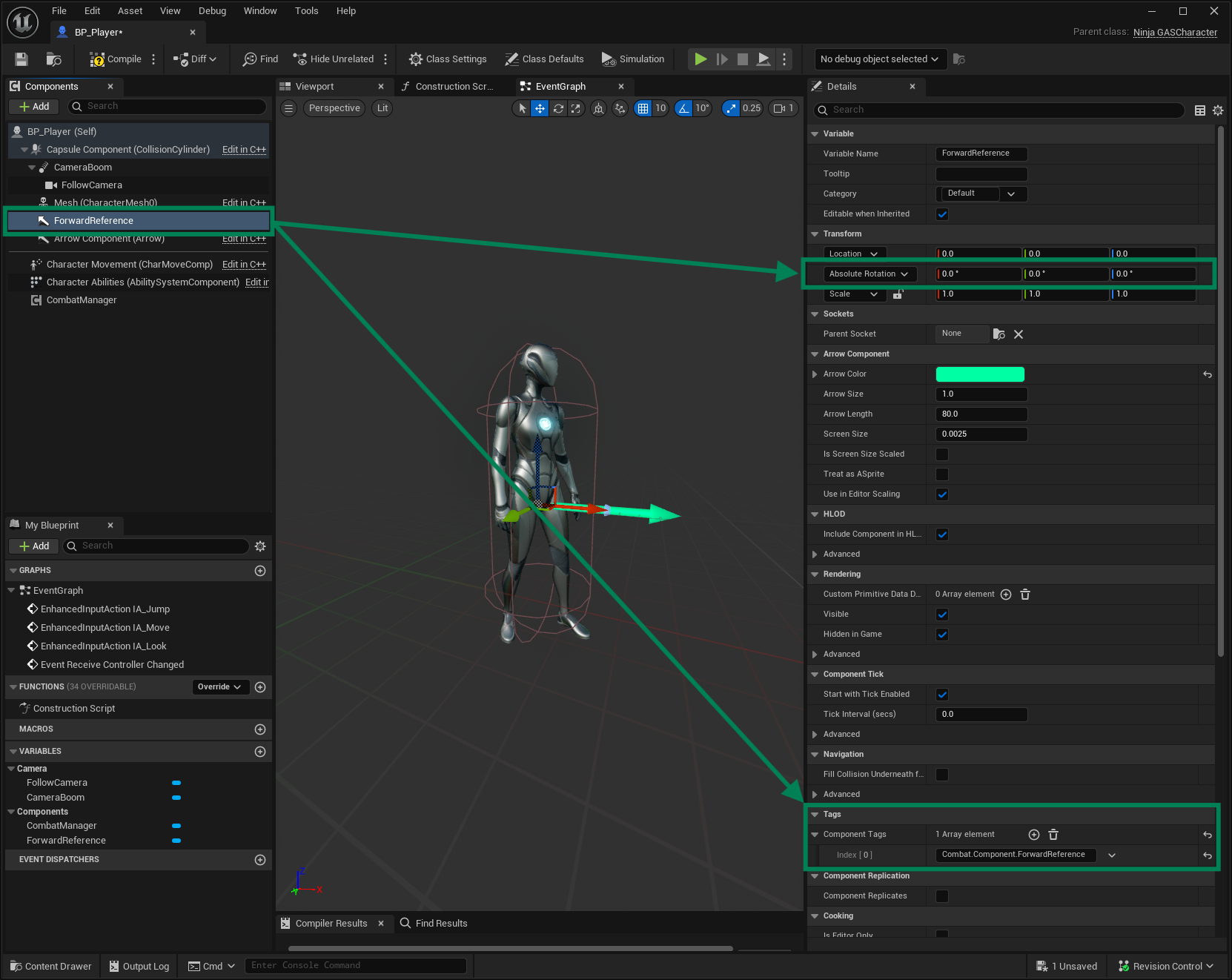Image resolution: width=1232 pixels, height=980 pixels.
Task: Click the Save blueprint icon
Action: tap(21, 59)
